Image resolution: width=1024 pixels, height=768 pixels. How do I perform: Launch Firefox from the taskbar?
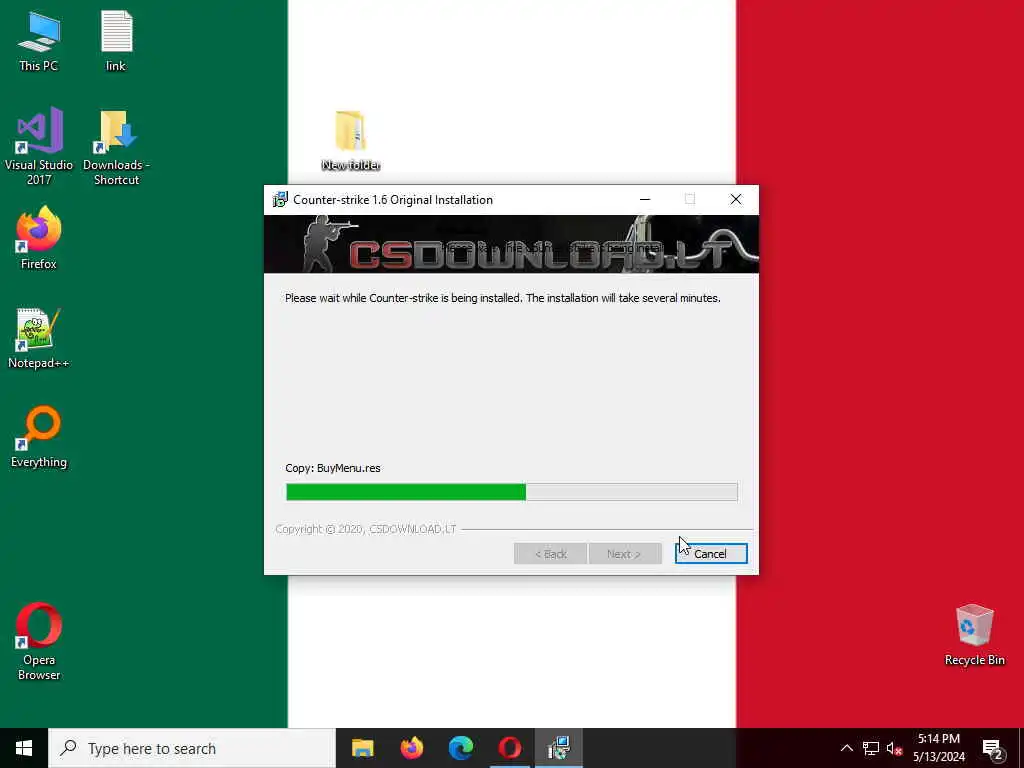point(411,748)
